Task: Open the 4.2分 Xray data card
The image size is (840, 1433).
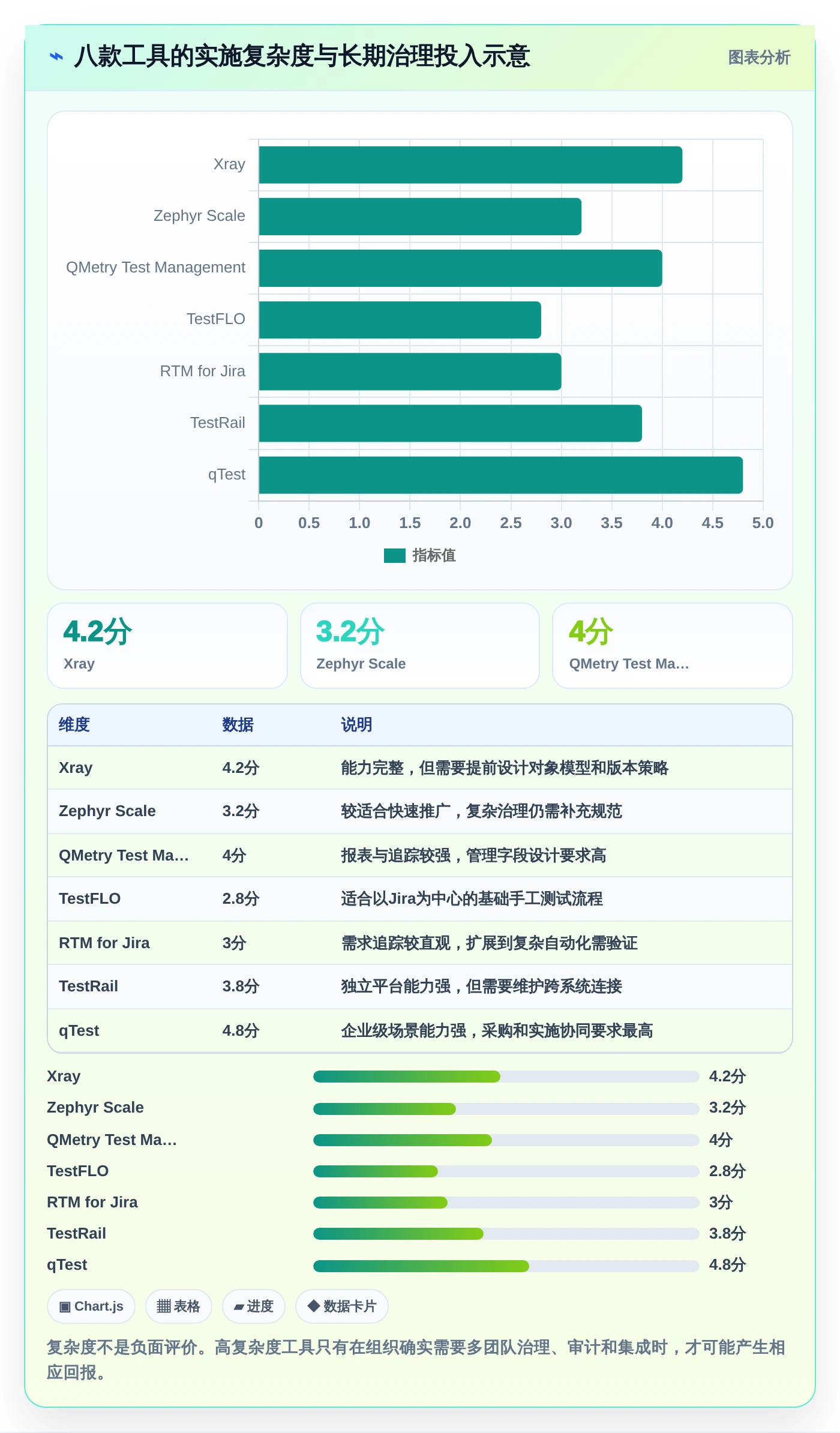Action: 167,646
